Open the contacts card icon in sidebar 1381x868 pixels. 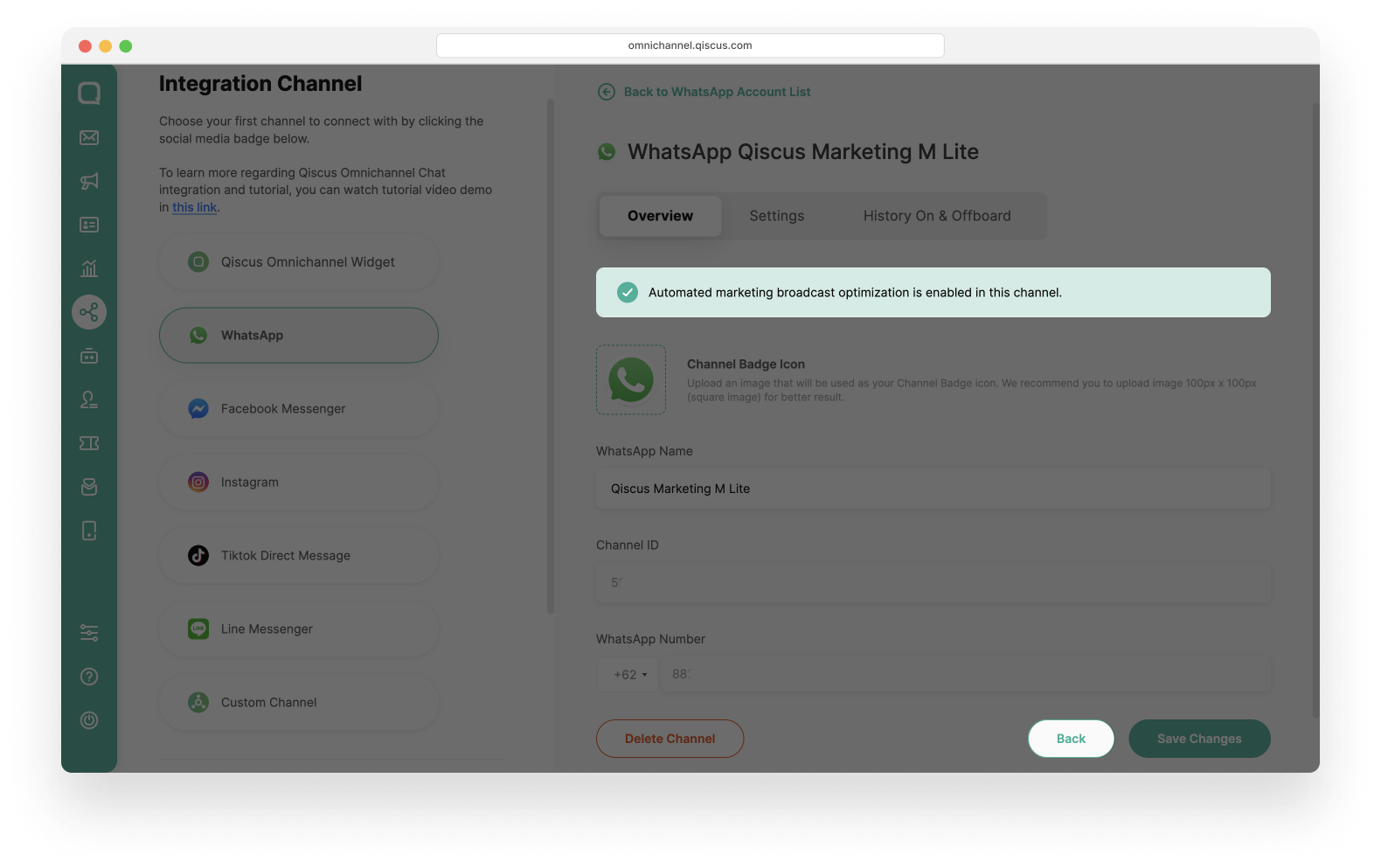[89, 225]
